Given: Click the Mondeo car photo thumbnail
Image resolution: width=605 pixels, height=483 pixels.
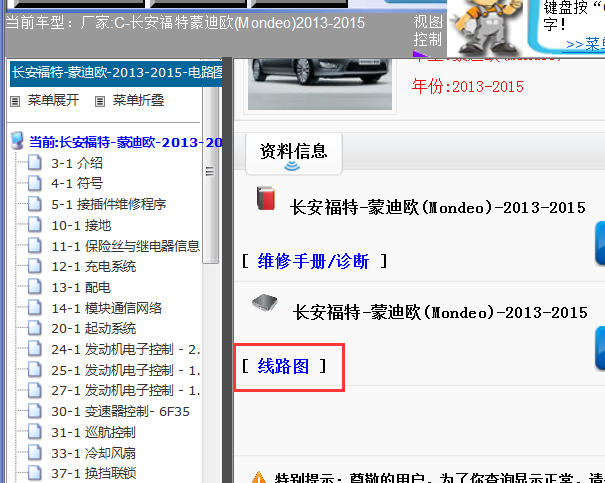Looking at the screenshot, I should coord(319,84).
